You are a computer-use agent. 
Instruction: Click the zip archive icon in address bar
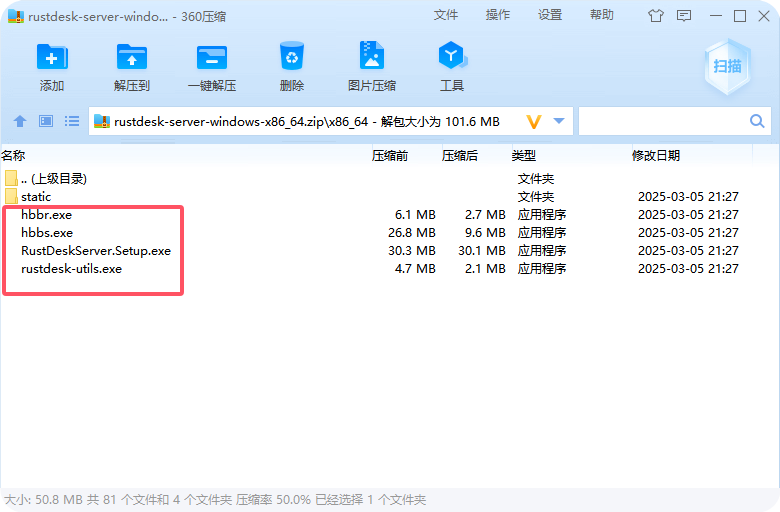[x=101, y=121]
